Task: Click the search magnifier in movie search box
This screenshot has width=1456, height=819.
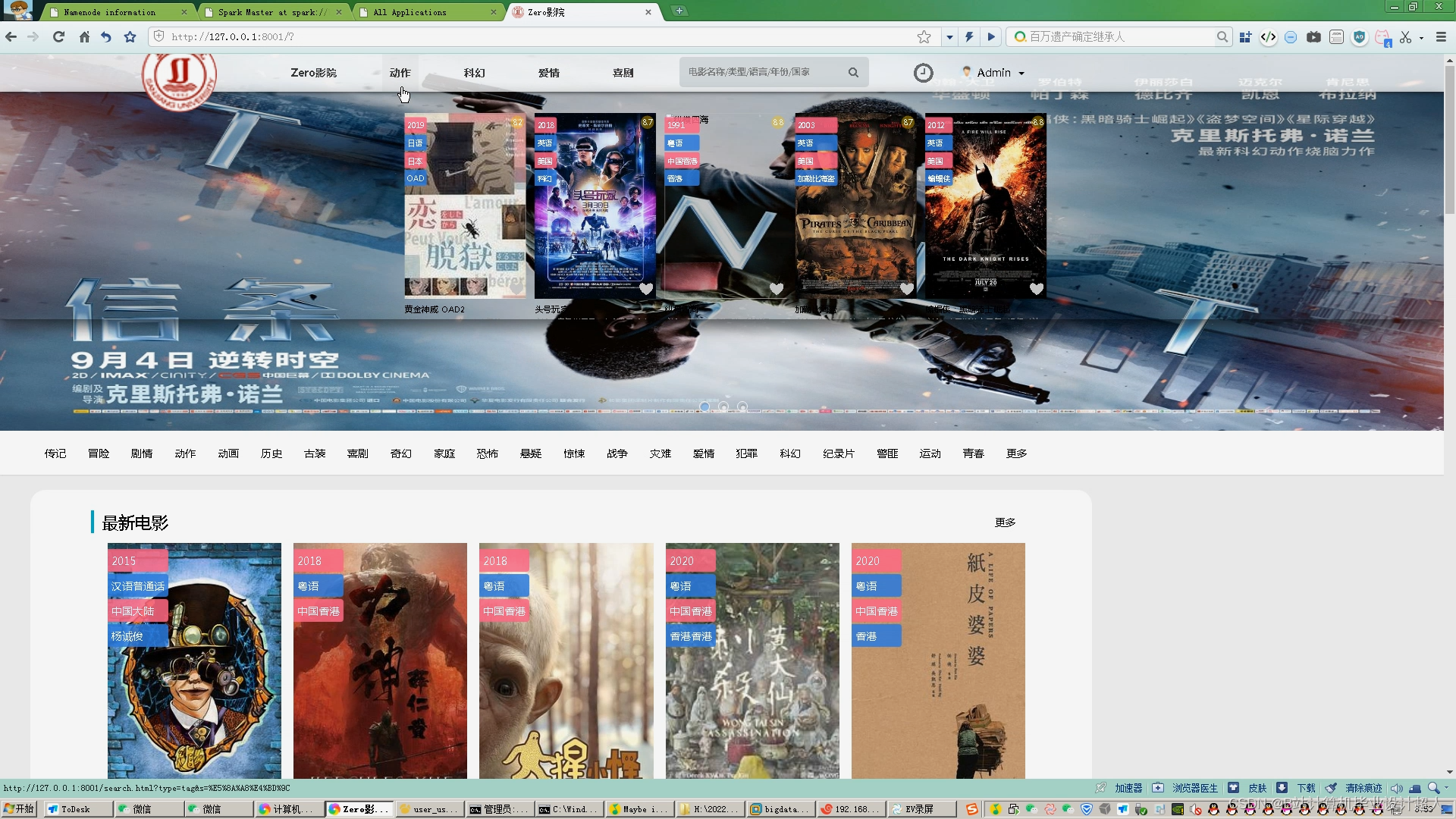Action: (853, 73)
